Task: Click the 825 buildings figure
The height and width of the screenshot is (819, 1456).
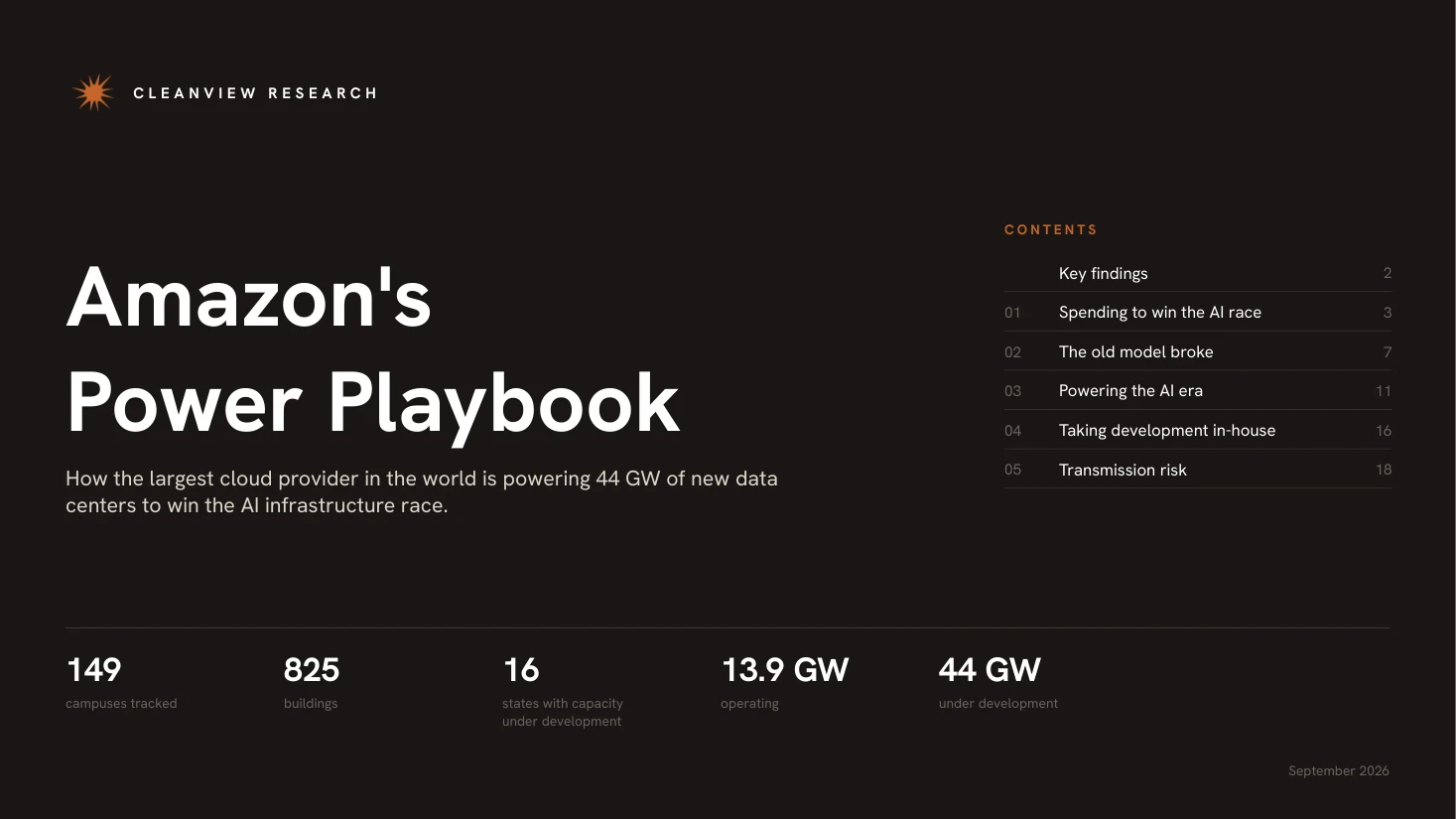Action: [x=312, y=670]
